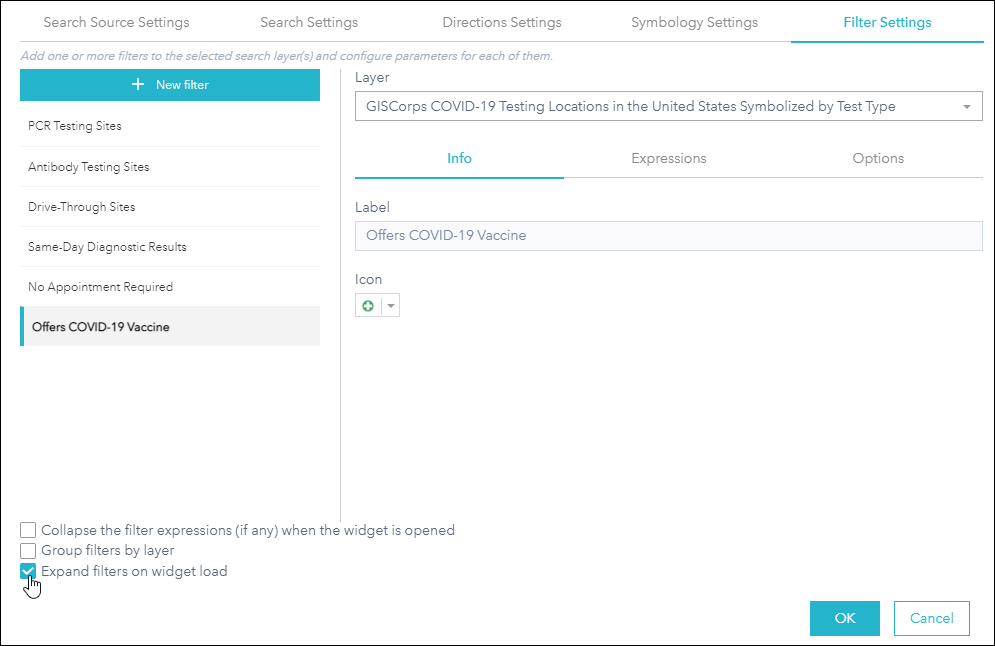This screenshot has height=646, width=995.
Task: Choose the Drive-Through Sites filter
Action: coord(170,207)
